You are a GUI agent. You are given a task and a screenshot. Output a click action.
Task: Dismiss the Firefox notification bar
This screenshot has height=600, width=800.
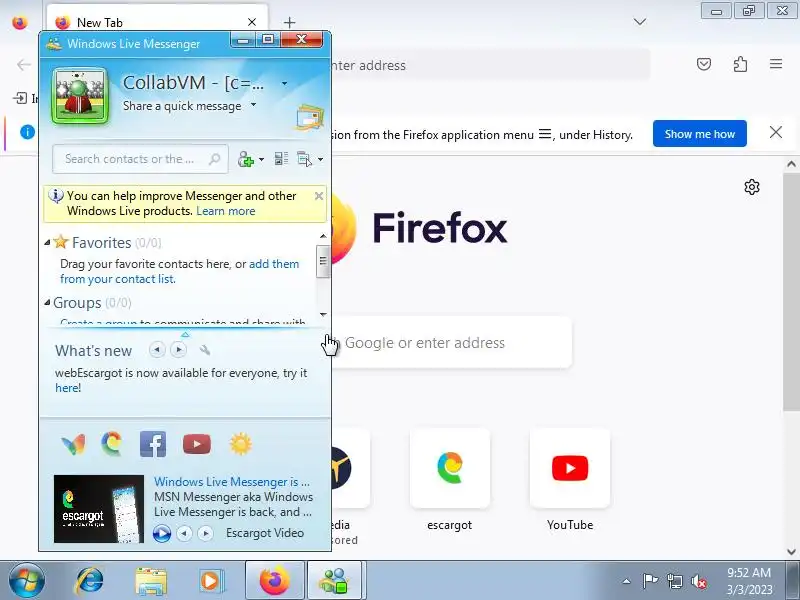[776, 133]
